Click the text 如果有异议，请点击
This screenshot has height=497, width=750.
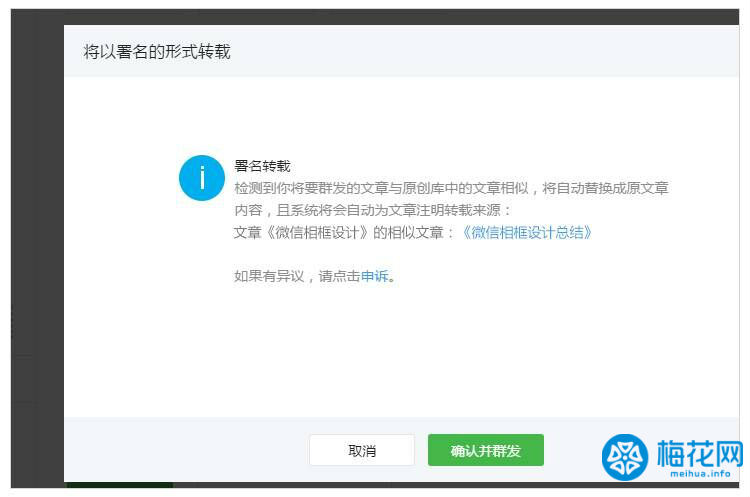tap(296, 276)
